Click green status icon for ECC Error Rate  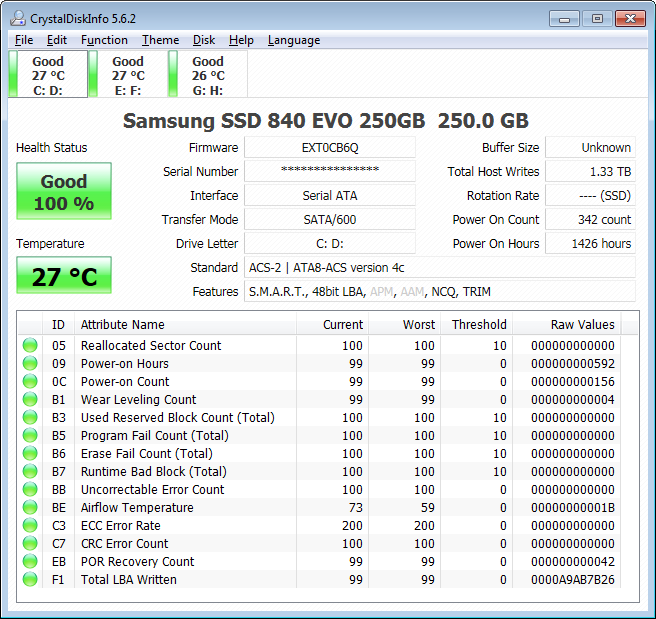click(x=30, y=525)
